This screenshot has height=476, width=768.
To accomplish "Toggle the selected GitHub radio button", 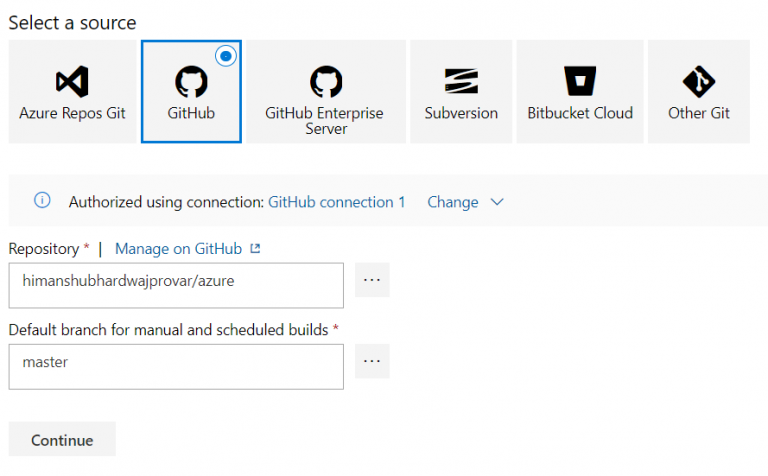I will pos(225,57).
